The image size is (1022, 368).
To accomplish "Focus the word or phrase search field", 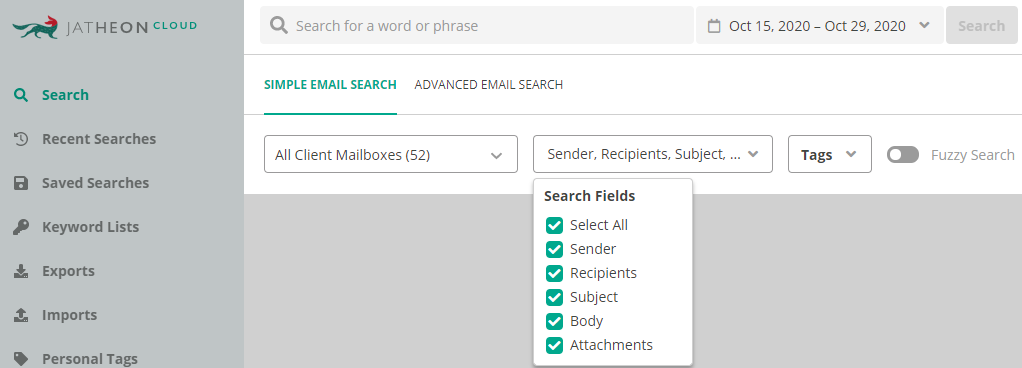I will point(476,25).
